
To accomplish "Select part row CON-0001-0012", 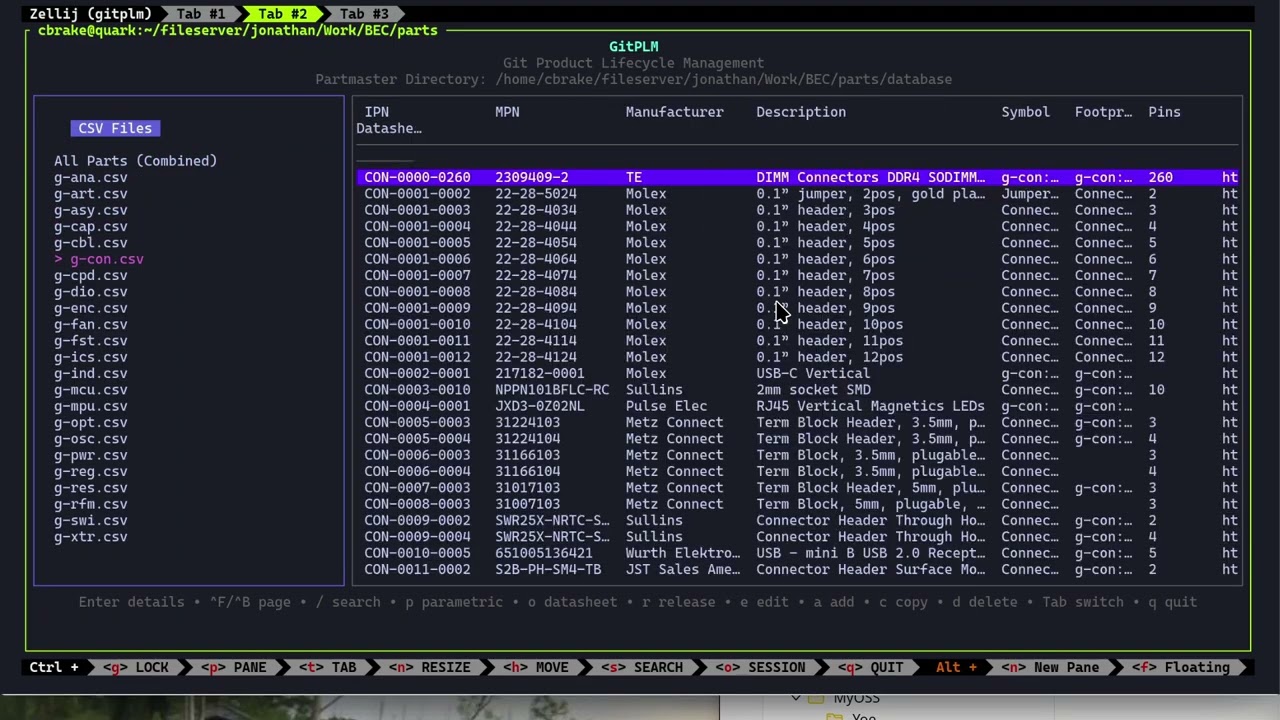I will tap(797, 357).
